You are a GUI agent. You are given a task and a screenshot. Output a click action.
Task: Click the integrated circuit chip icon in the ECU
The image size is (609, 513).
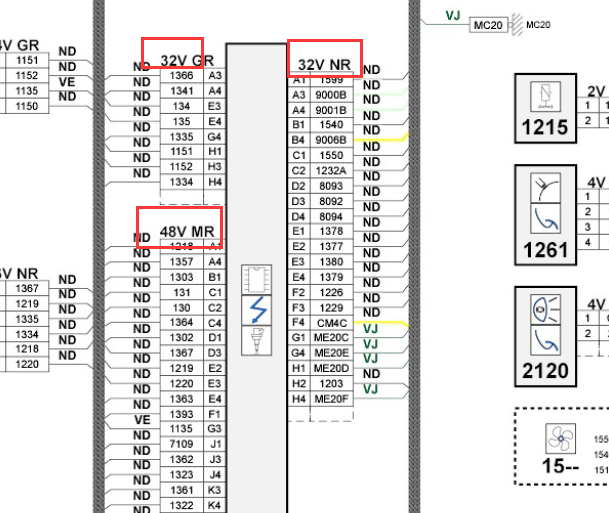256,279
